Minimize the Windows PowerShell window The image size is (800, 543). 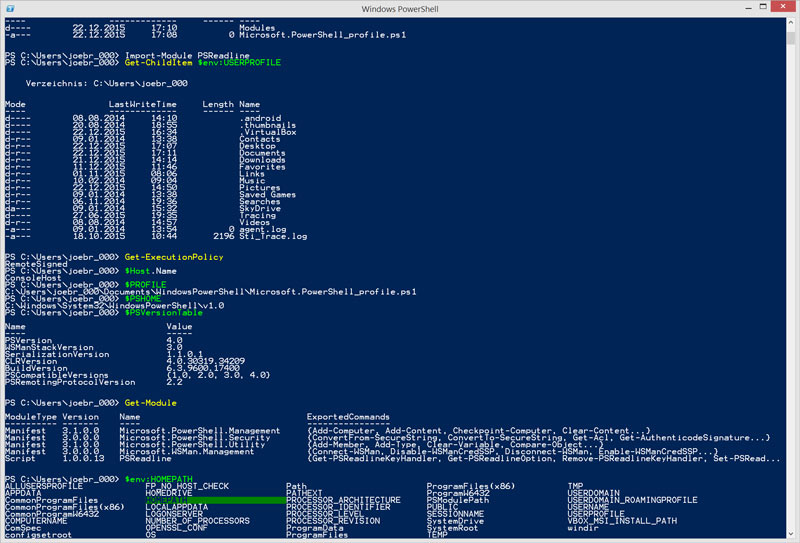point(748,8)
